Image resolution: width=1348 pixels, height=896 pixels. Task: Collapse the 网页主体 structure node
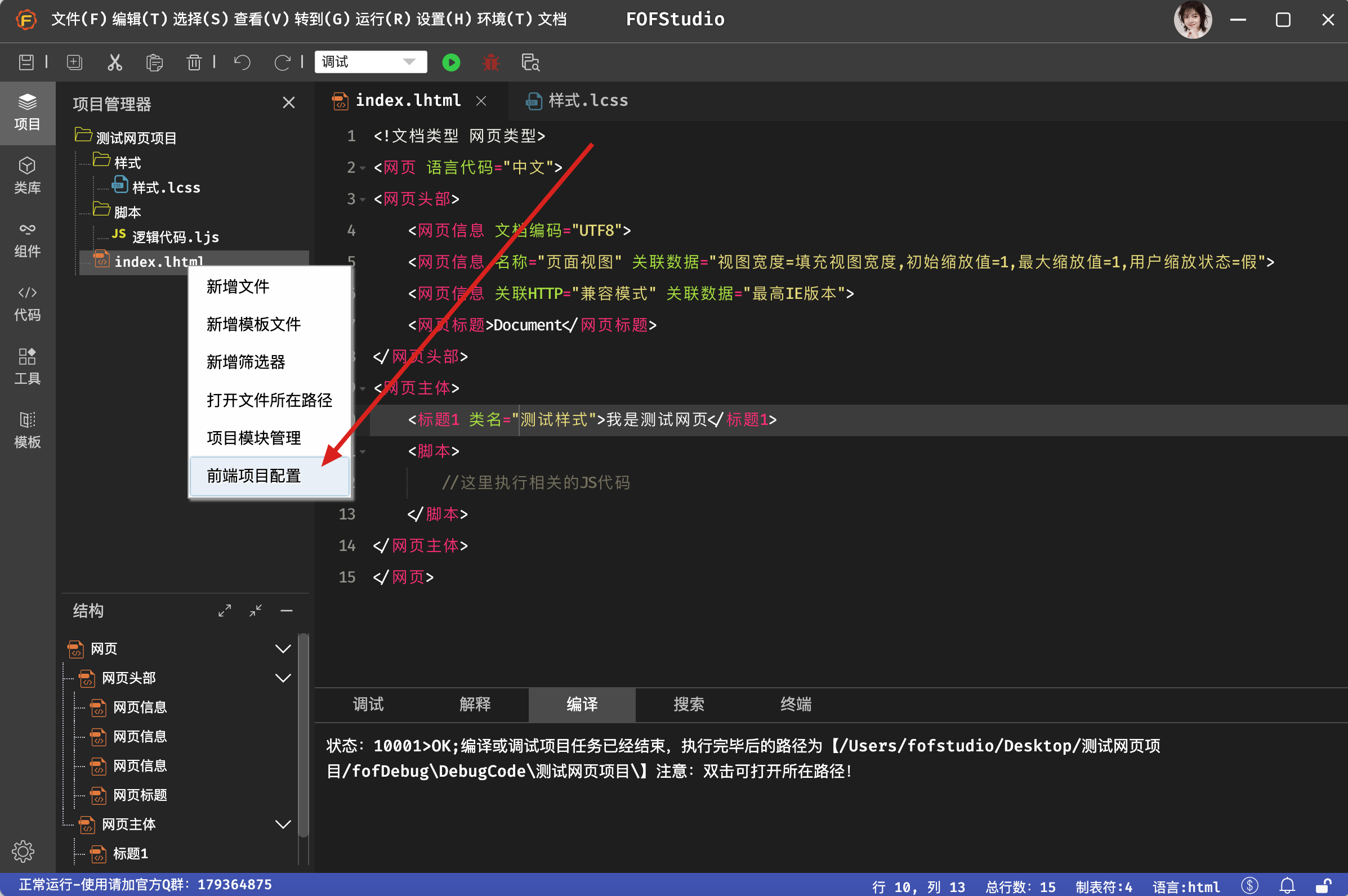[283, 824]
